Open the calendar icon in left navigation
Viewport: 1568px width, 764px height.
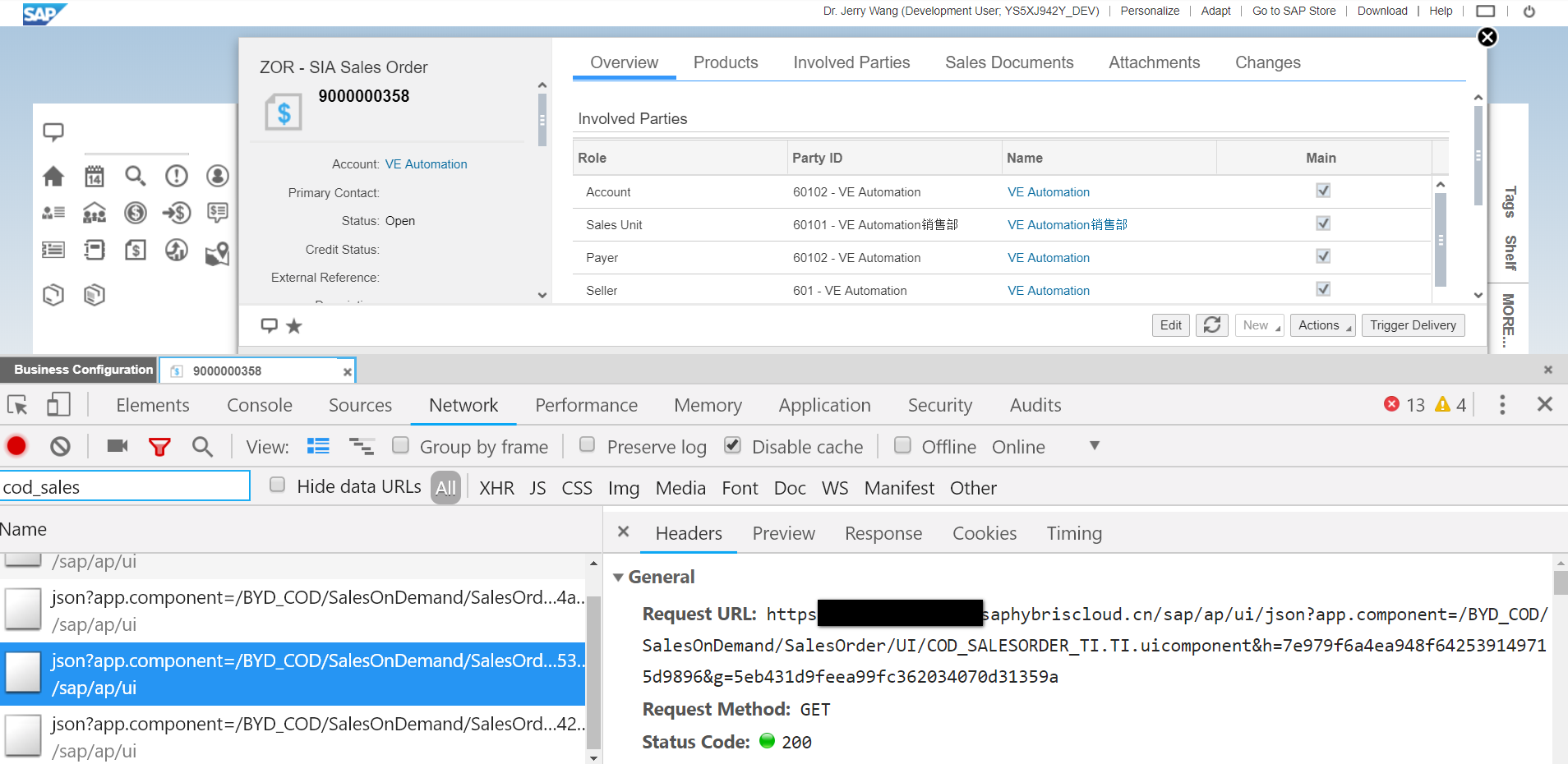pyautogui.click(x=95, y=176)
